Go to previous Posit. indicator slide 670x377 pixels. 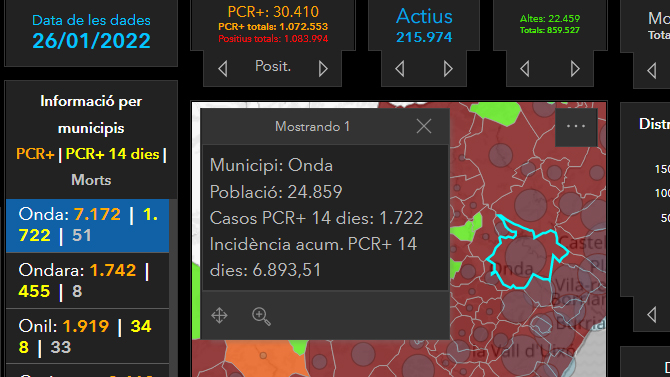[223, 68]
